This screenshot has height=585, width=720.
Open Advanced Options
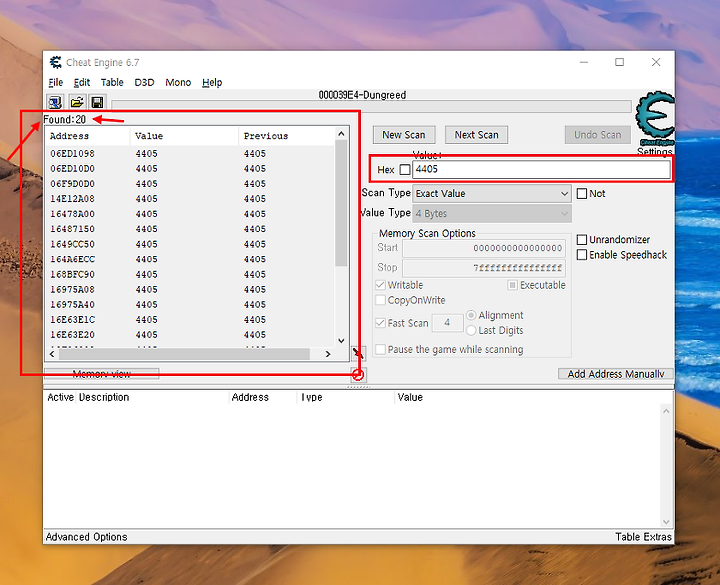pyautogui.click(x=86, y=537)
